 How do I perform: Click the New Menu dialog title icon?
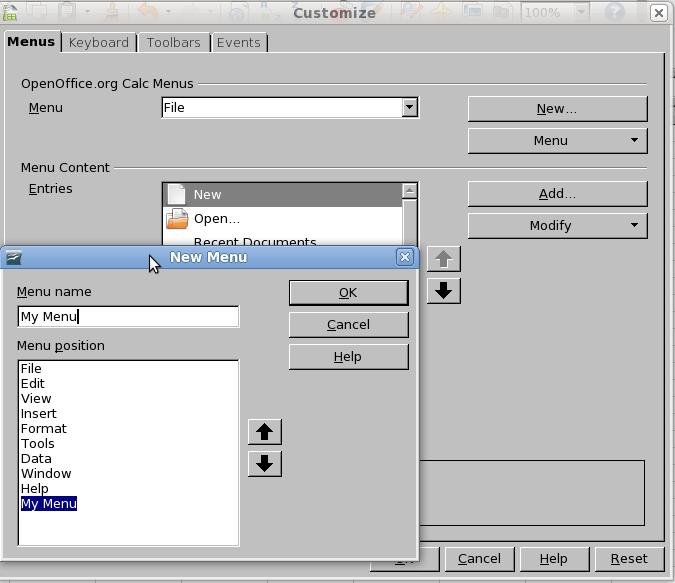(x=13, y=257)
